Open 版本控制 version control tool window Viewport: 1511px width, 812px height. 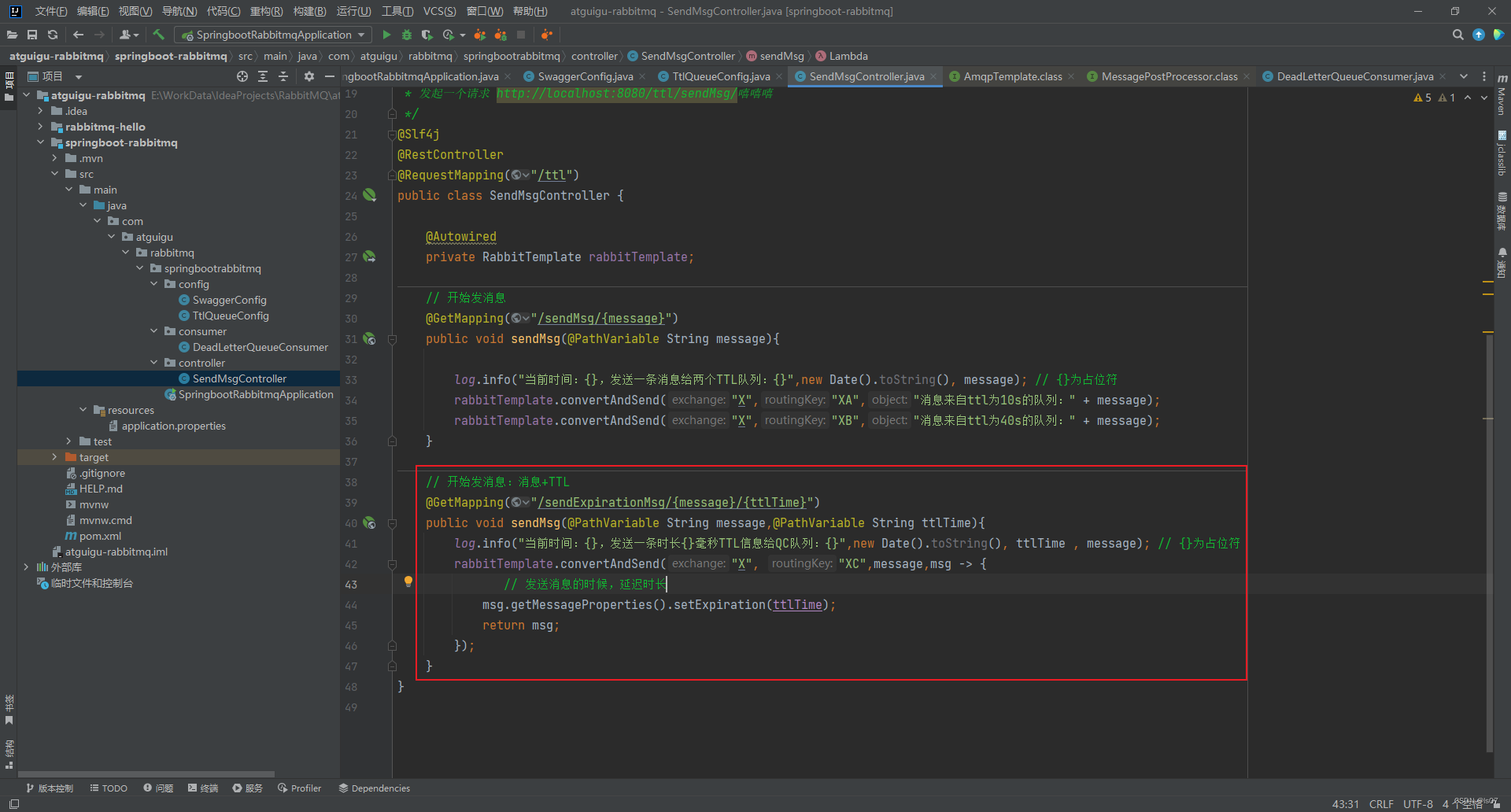tap(50, 788)
